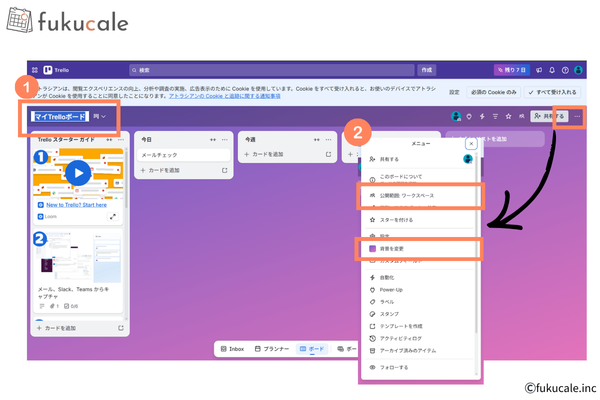Open the three-dot board menu button
Image resolution: width=600 pixels, height=400 pixels.
tap(577, 117)
